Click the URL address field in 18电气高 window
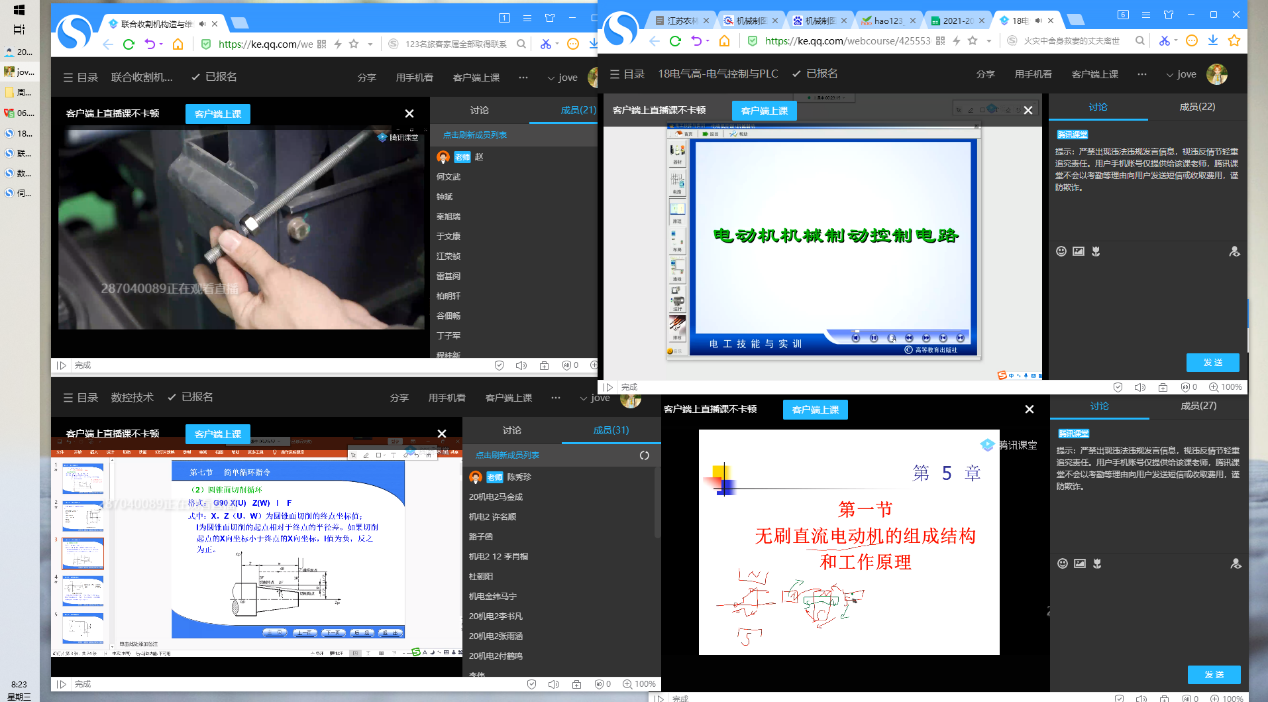This screenshot has width=1268, height=702. pyautogui.click(x=848, y=42)
